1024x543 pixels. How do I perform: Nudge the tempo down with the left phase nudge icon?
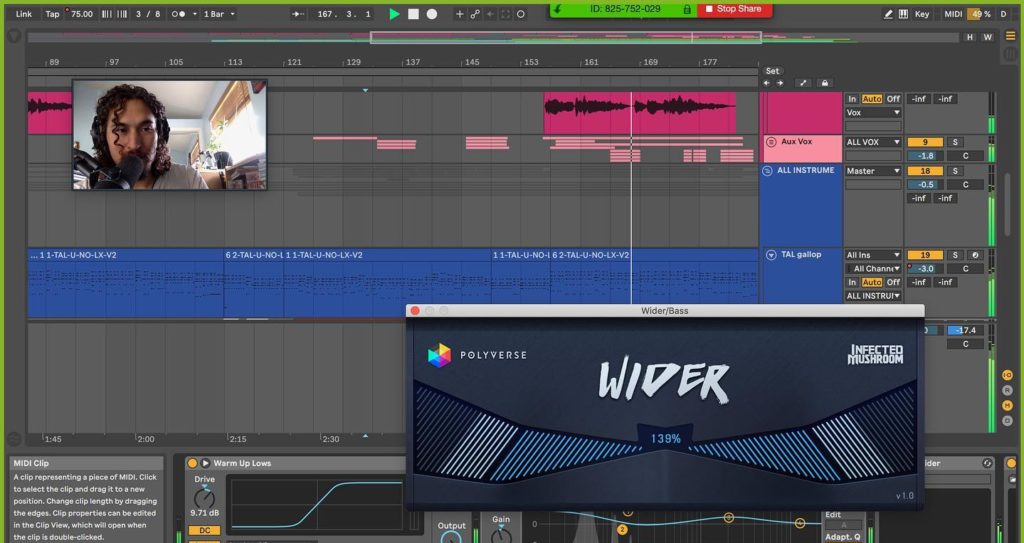pos(106,14)
